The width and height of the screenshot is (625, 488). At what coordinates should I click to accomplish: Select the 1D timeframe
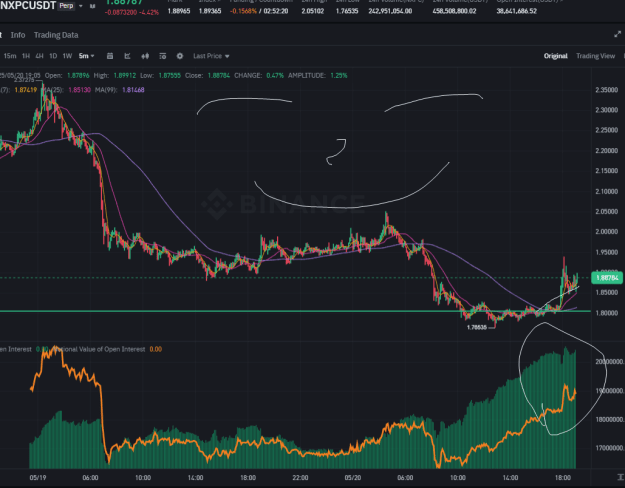click(x=53, y=56)
